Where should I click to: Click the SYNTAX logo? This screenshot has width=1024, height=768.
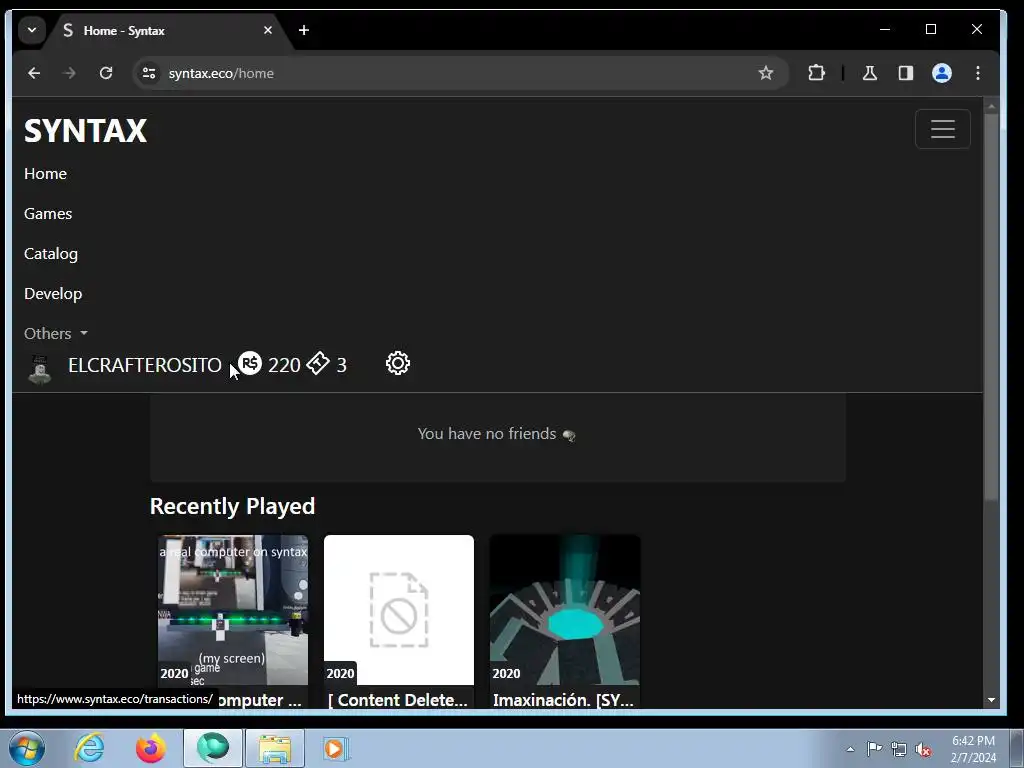coord(86,131)
